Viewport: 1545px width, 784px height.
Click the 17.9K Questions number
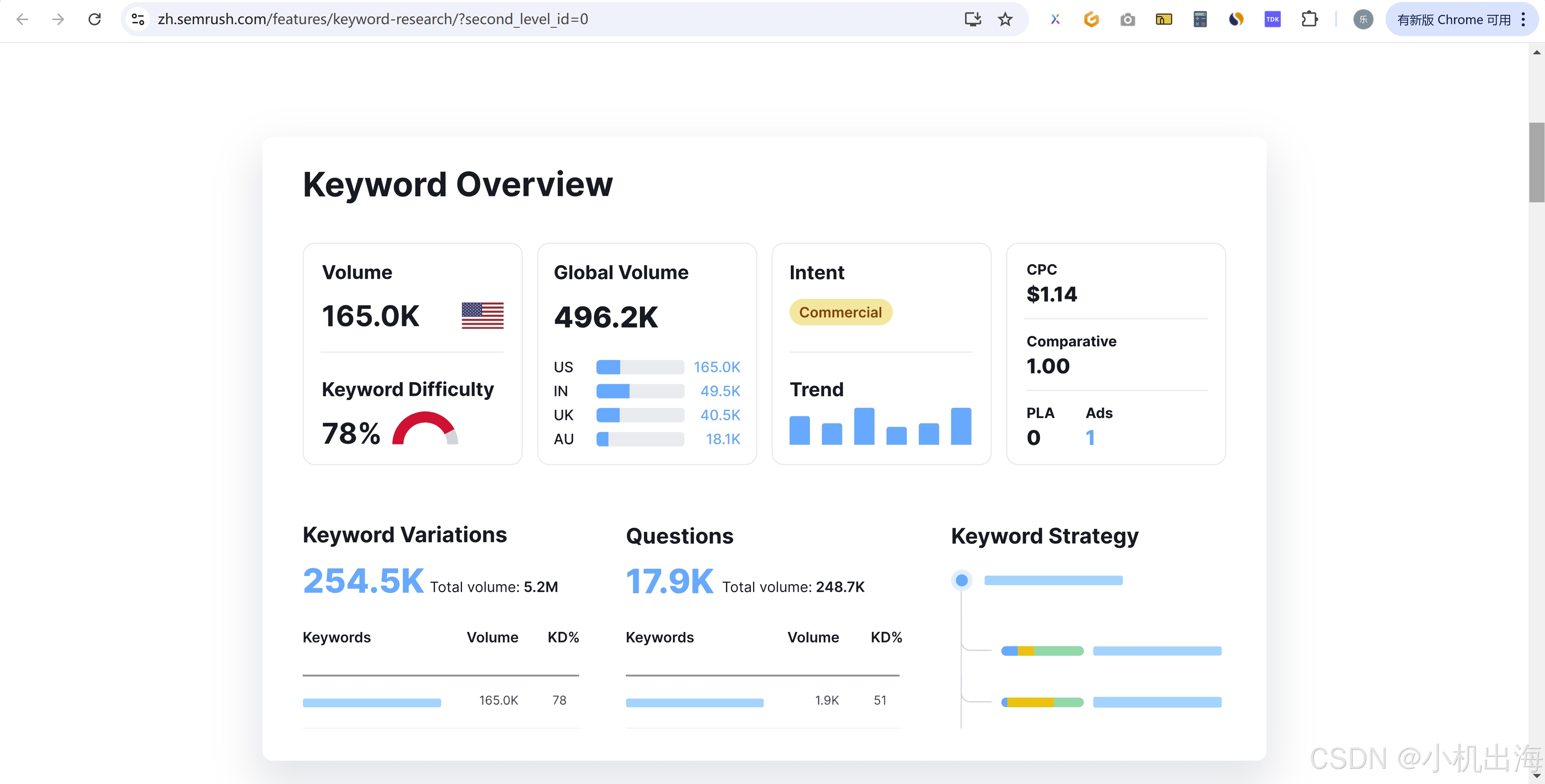click(669, 581)
